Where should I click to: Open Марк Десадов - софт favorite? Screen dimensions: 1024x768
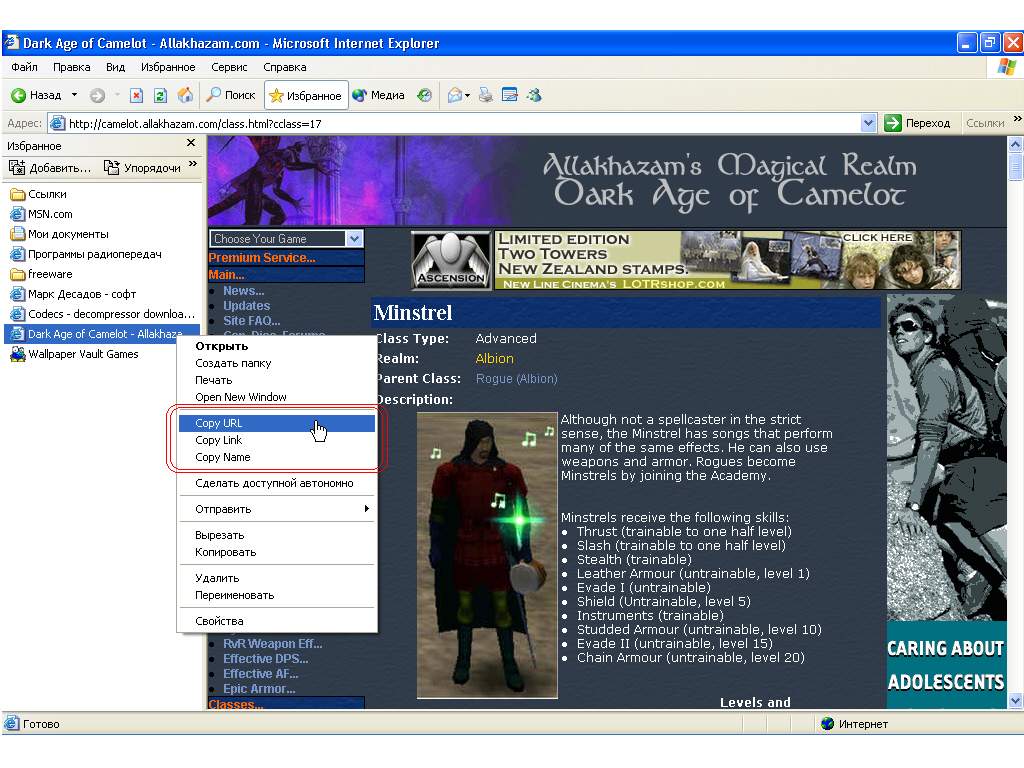coord(74,294)
